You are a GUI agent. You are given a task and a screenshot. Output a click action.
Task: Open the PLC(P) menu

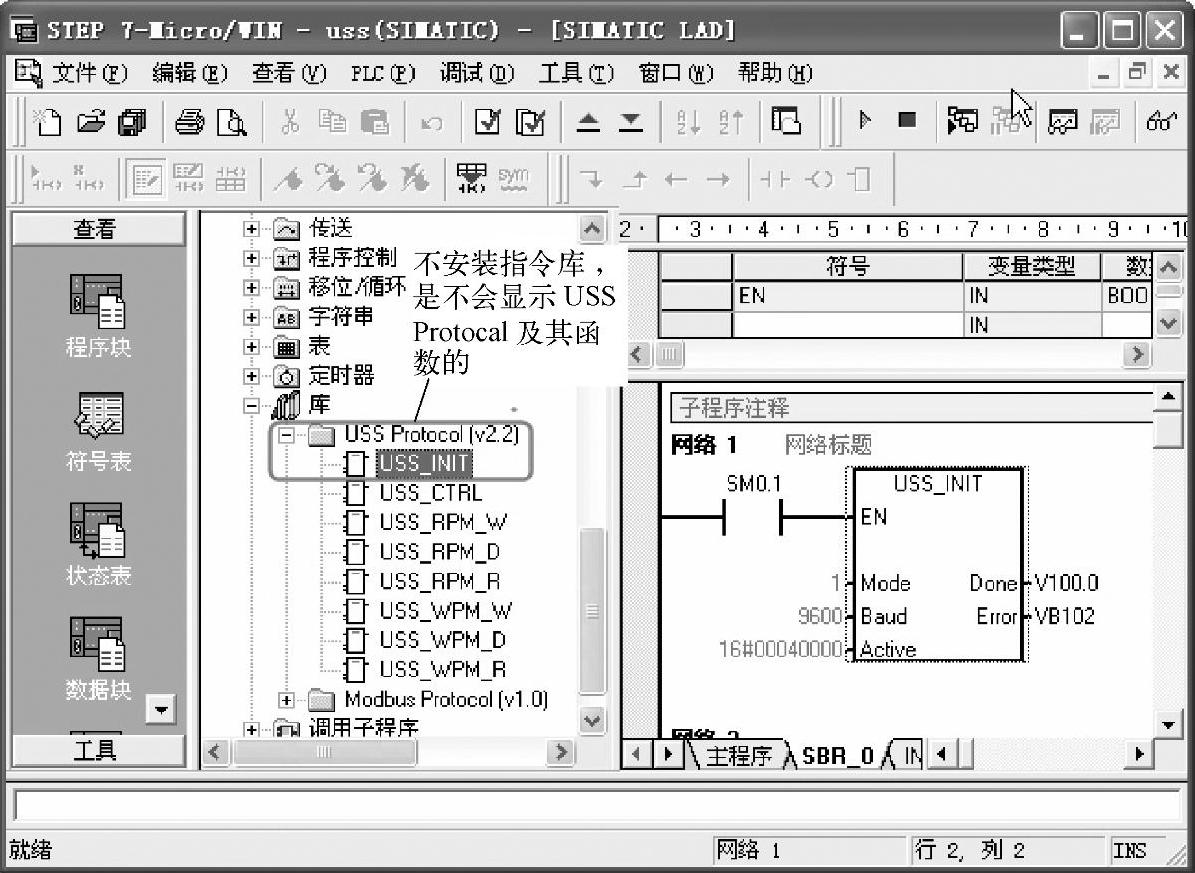click(x=383, y=73)
